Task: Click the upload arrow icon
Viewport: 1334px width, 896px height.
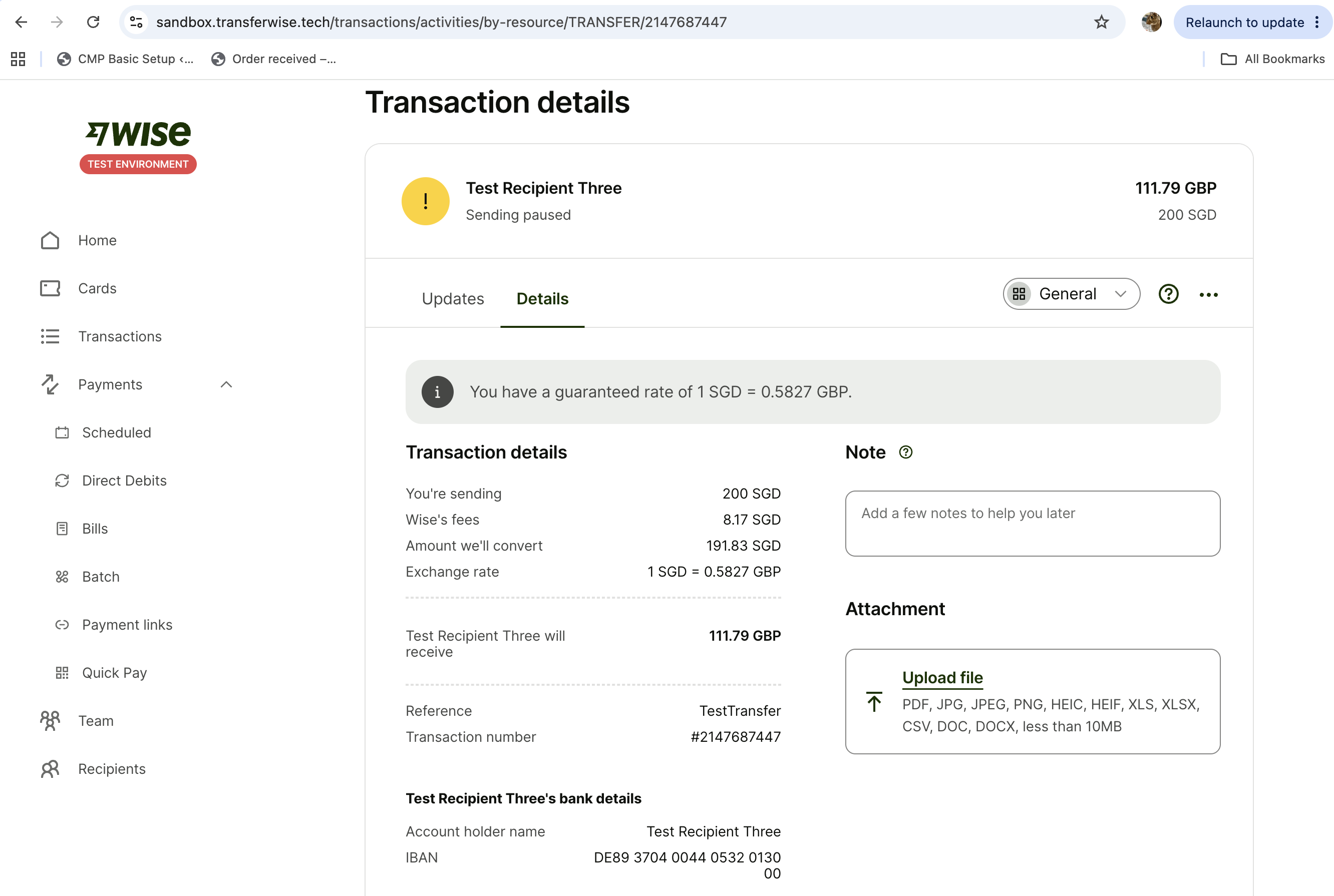Action: point(874,702)
